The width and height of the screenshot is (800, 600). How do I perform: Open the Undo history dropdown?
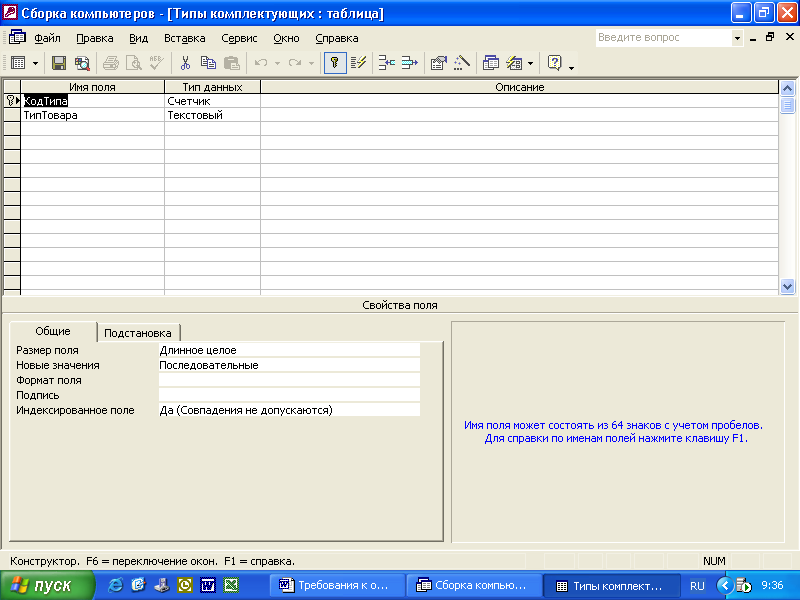click(277, 63)
